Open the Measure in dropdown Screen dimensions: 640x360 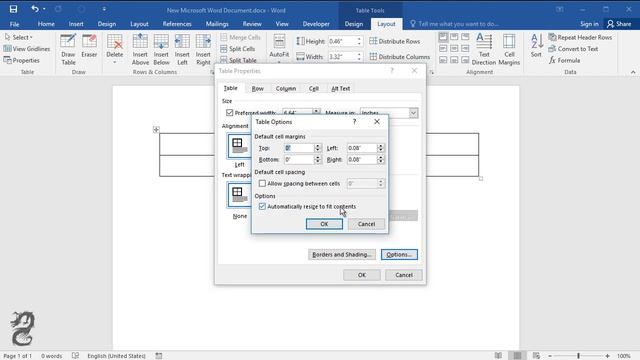pos(413,113)
